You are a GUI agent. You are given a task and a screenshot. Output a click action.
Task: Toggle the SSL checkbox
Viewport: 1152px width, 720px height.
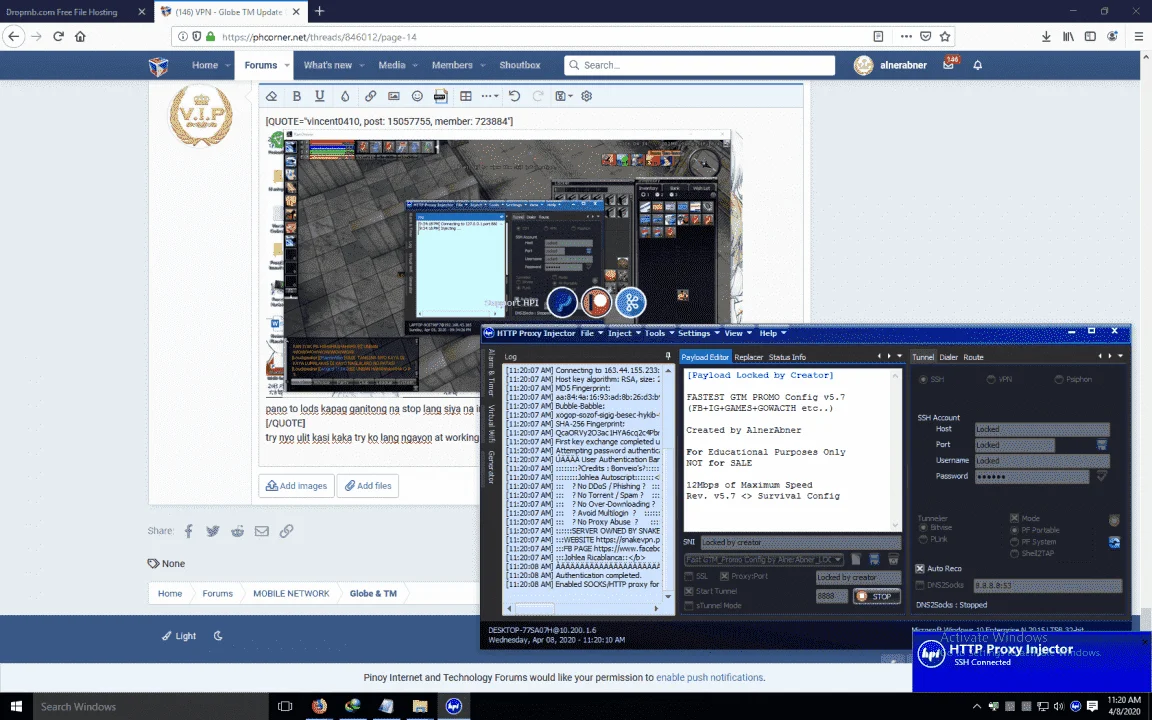[688, 577]
